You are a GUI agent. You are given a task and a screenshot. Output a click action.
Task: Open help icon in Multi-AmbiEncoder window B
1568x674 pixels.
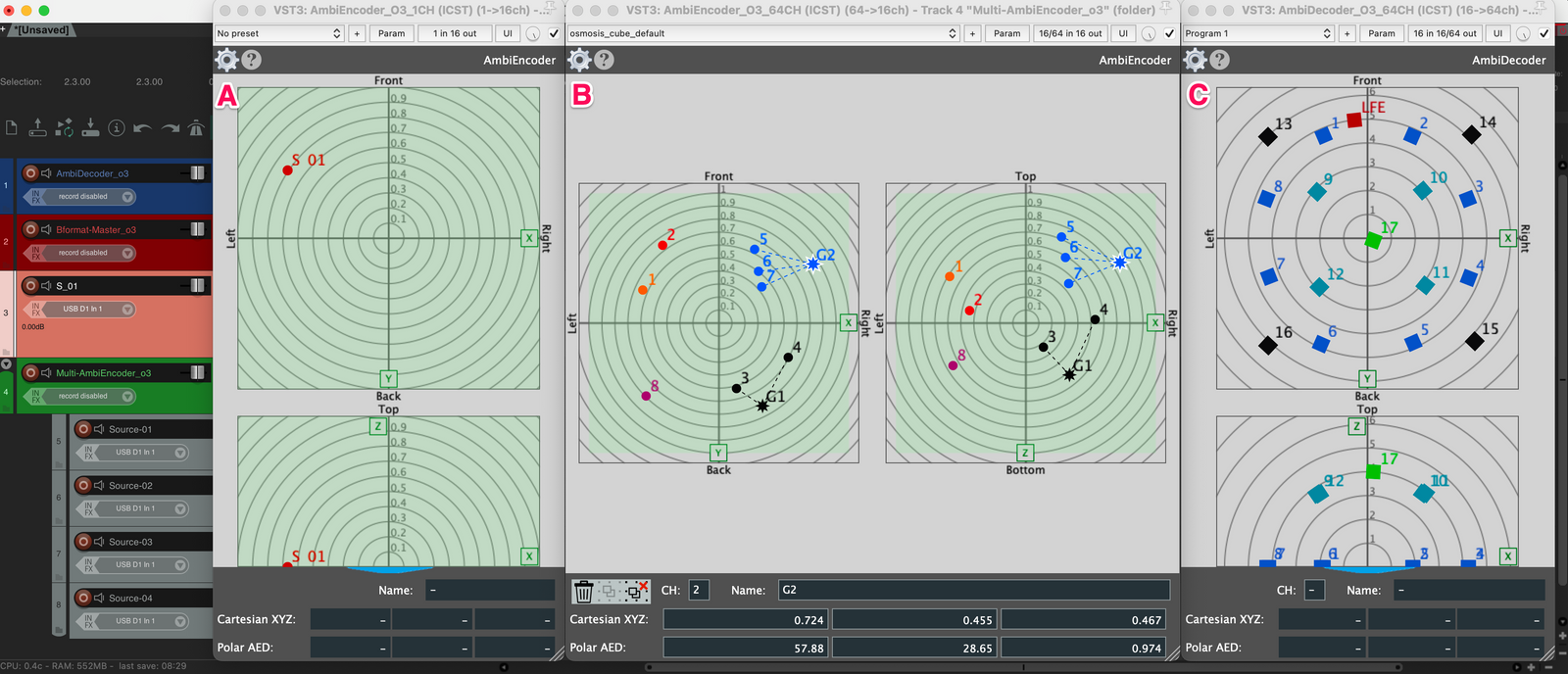coord(605,60)
